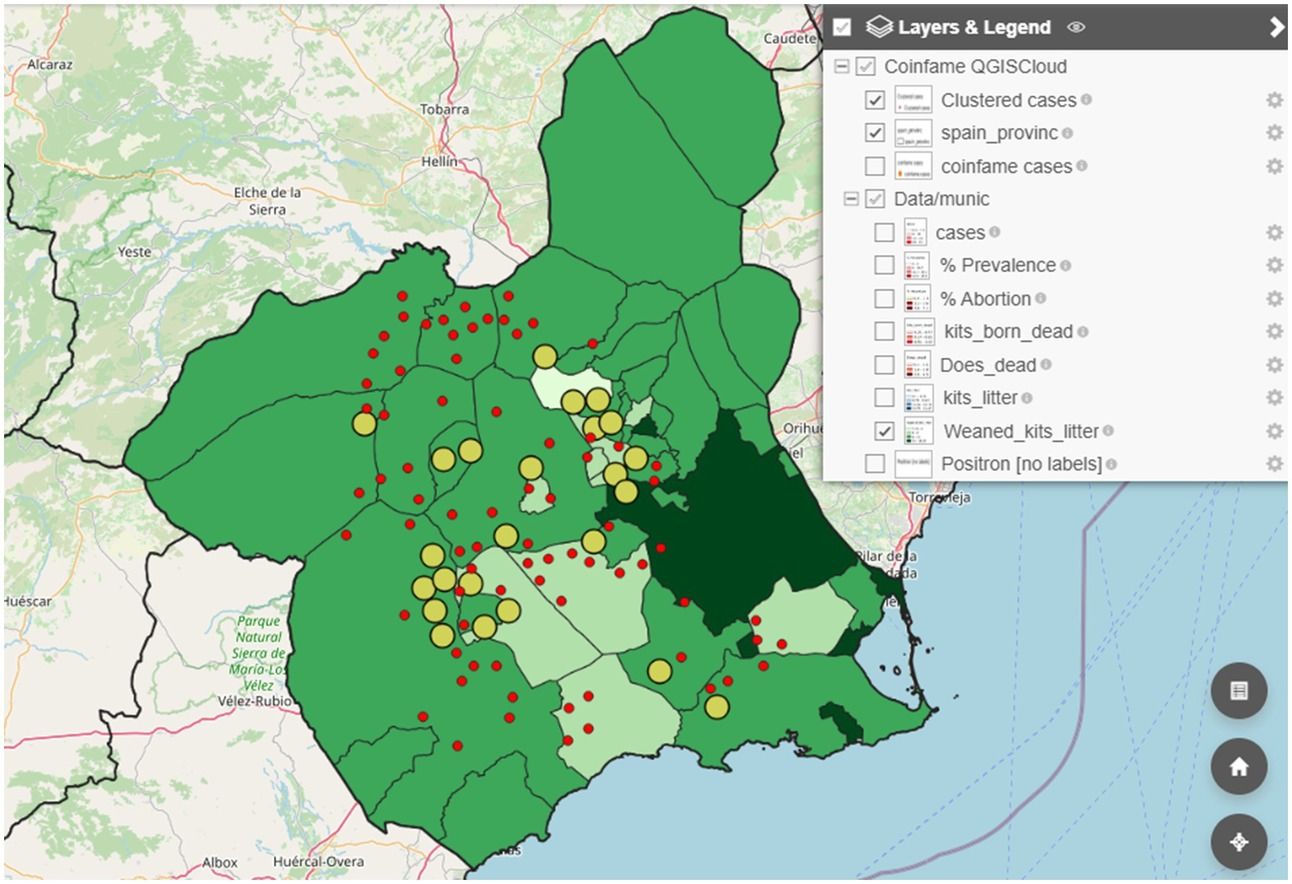Toggle the eye icon in Layers header
The width and height of the screenshot is (1292, 884).
(1076, 28)
